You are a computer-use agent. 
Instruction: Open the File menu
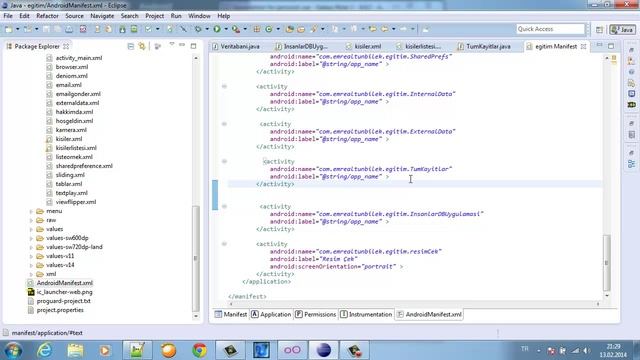(x=8, y=16)
